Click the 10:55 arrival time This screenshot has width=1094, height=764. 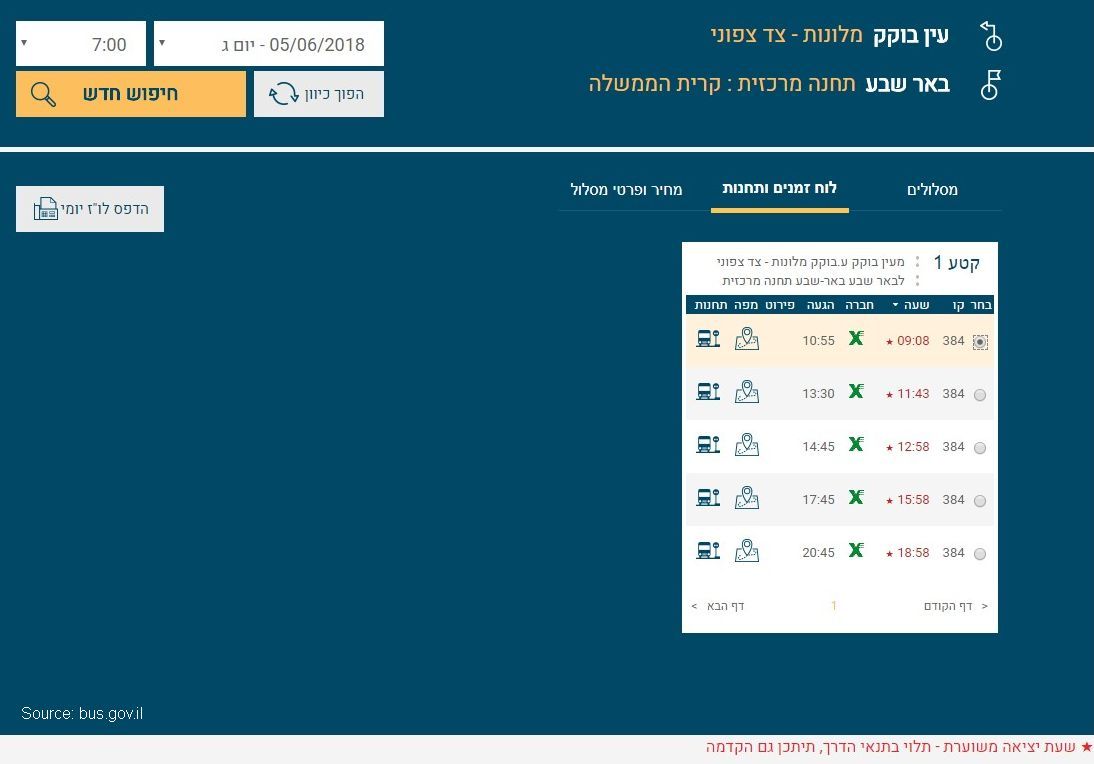tap(818, 340)
